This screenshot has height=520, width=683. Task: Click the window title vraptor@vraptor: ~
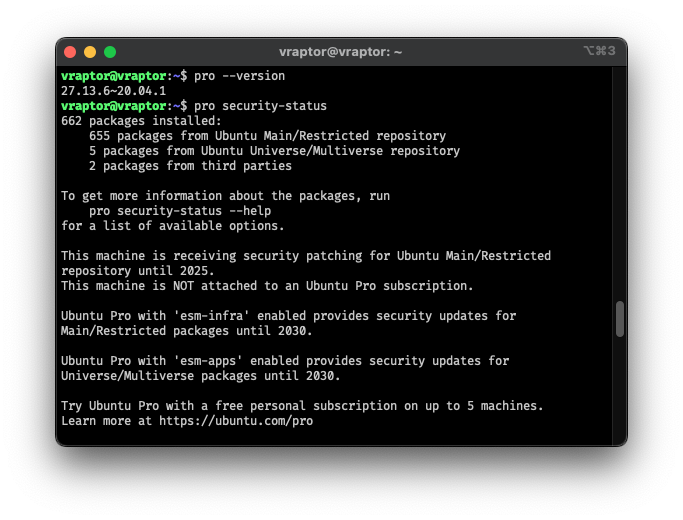point(340,52)
